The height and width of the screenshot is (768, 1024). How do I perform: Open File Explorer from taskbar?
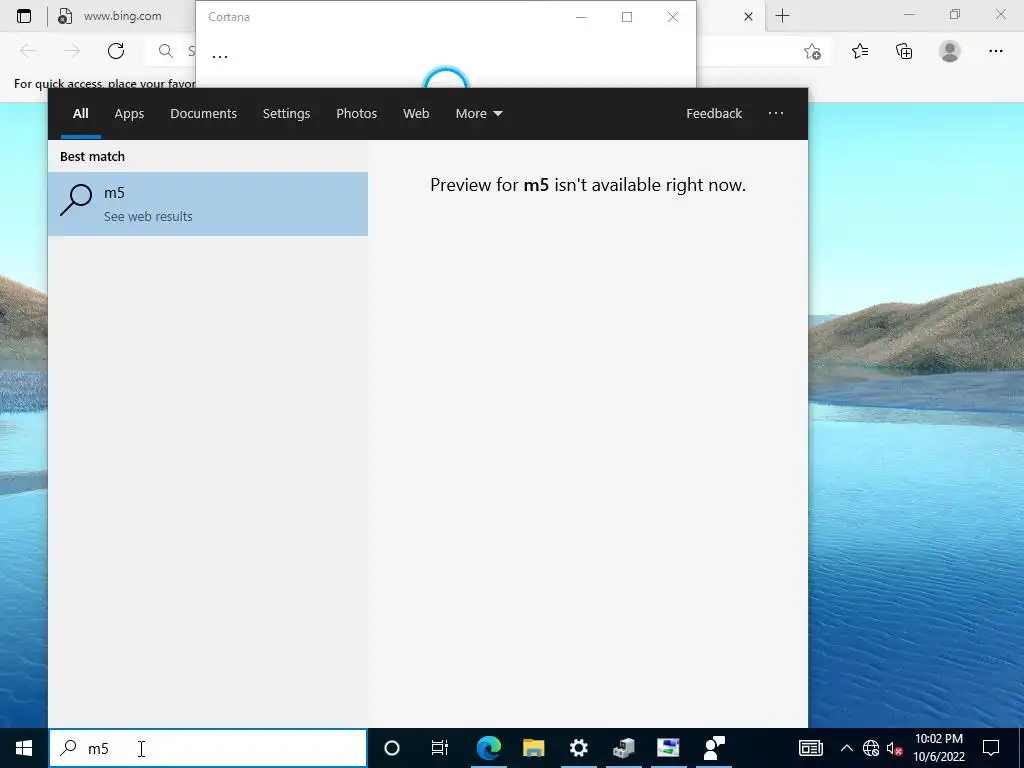click(534, 748)
